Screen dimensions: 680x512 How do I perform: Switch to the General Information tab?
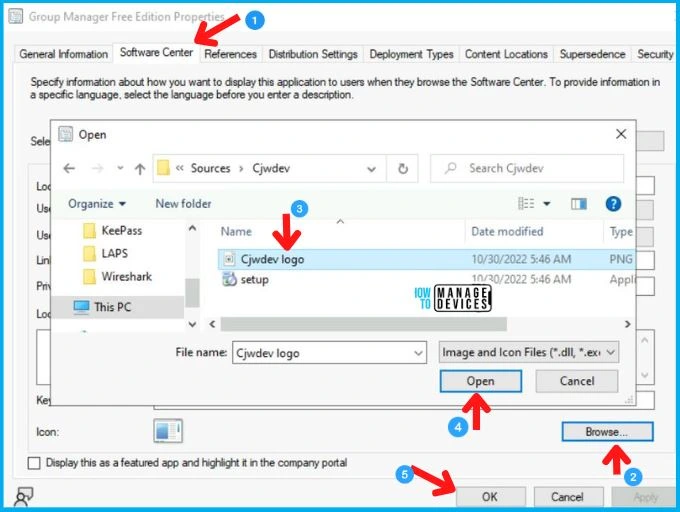(64, 54)
